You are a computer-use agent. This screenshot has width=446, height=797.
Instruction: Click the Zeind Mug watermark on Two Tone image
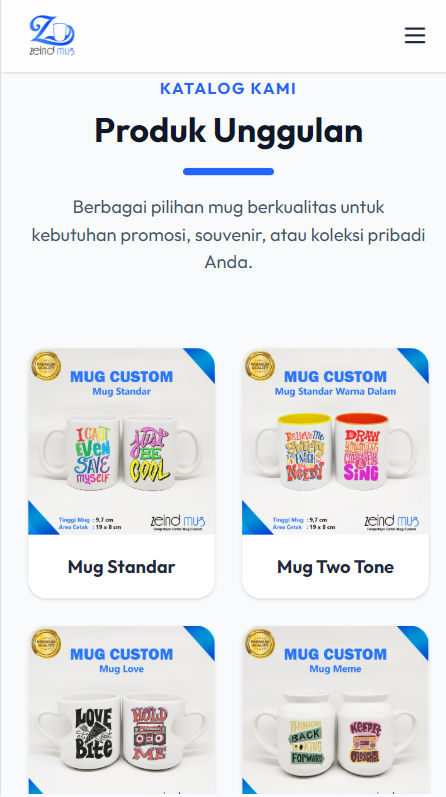click(392, 523)
